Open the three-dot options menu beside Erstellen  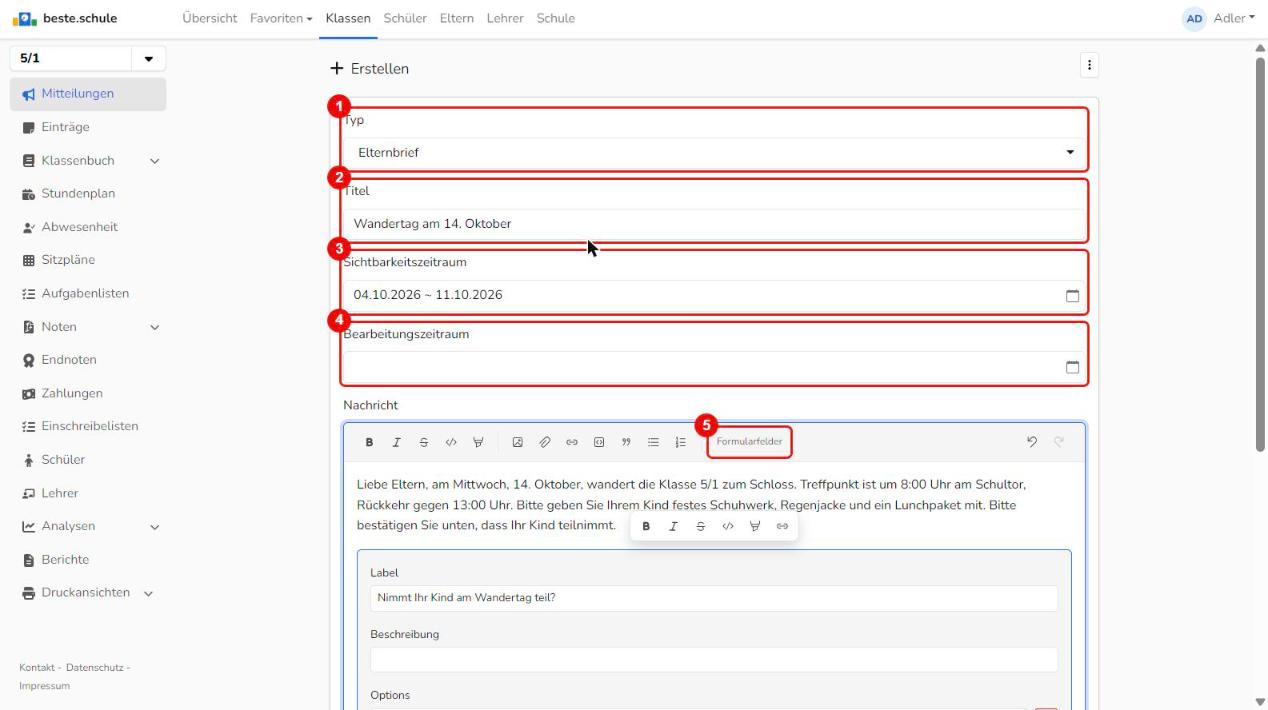coord(1089,65)
